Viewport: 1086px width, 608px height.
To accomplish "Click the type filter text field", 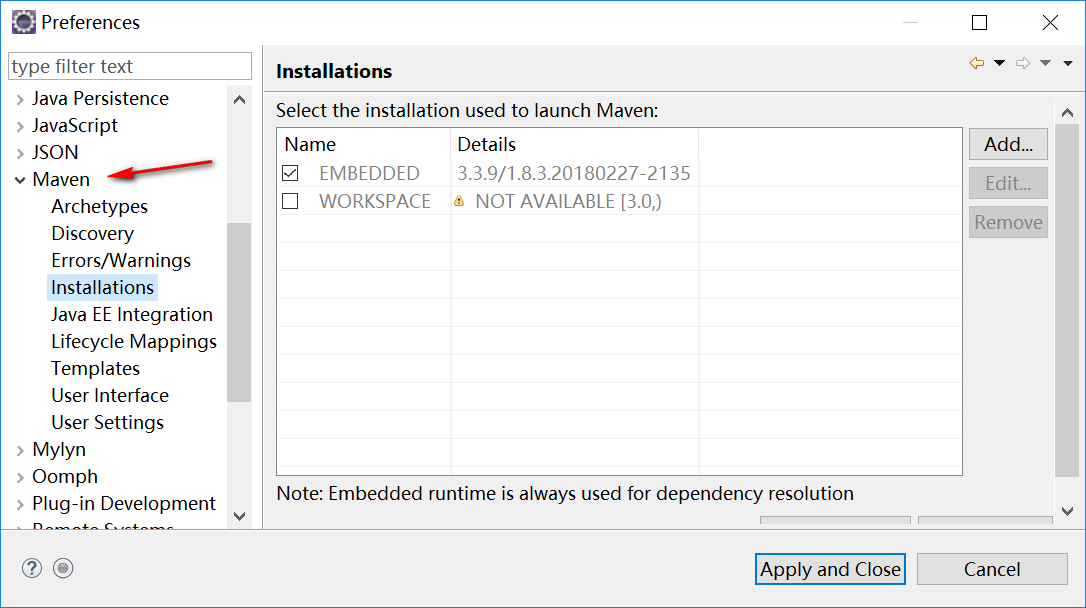I will pos(130,66).
